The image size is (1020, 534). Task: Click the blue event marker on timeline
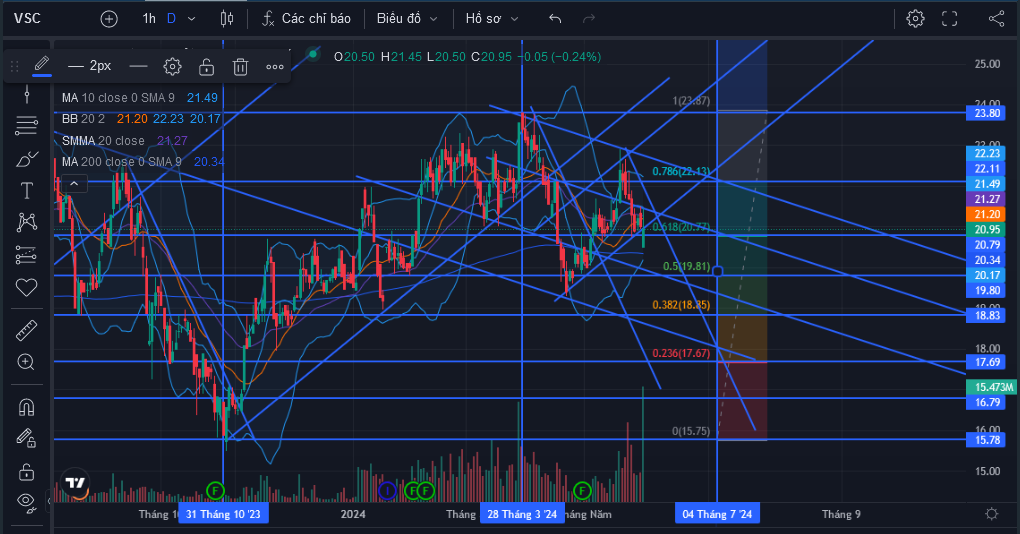(x=386, y=490)
